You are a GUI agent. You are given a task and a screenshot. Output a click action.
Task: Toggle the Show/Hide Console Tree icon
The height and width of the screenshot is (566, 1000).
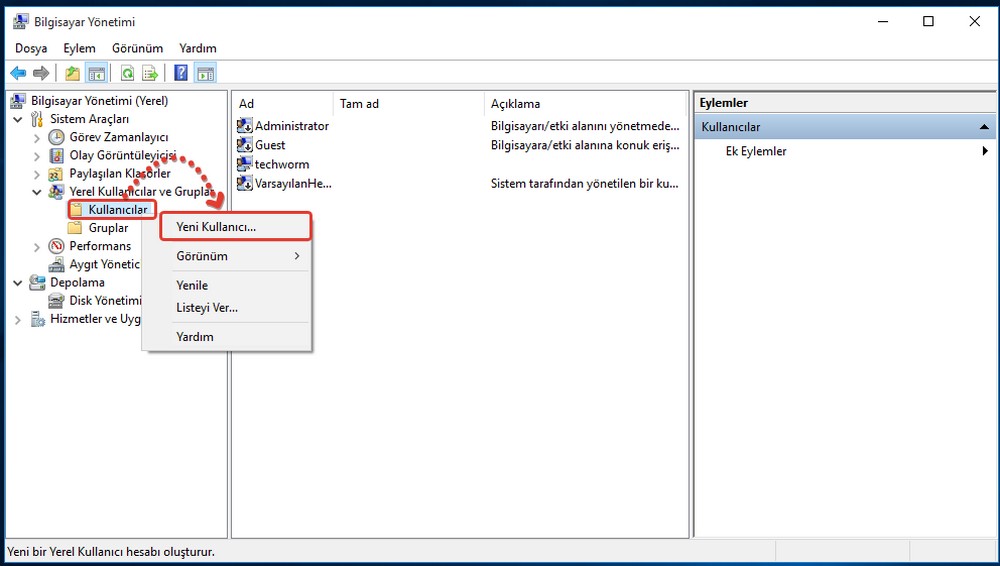pyautogui.click(x=97, y=73)
